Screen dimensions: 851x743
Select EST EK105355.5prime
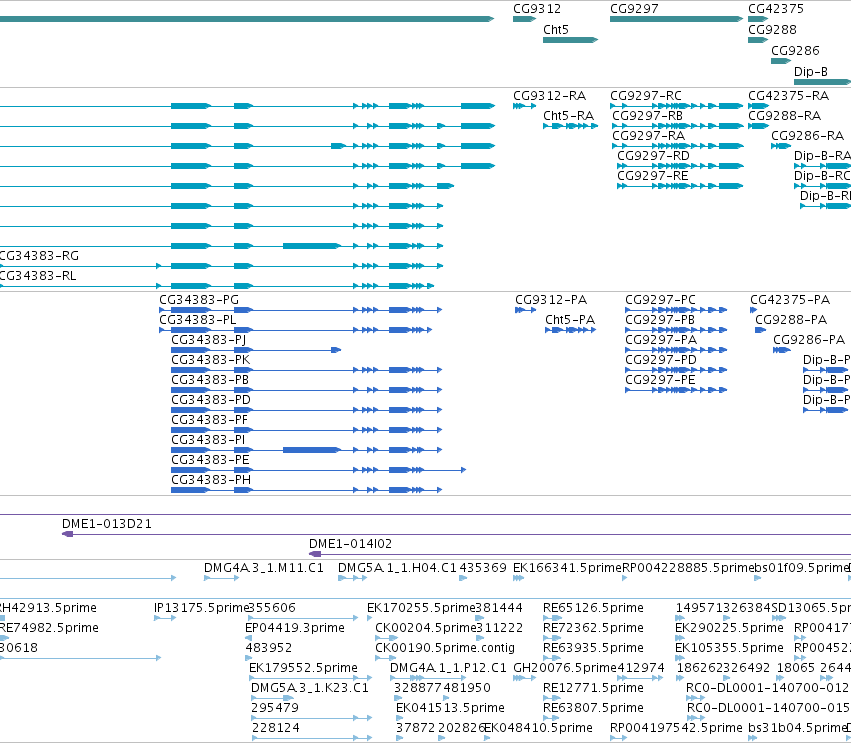(x=729, y=648)
